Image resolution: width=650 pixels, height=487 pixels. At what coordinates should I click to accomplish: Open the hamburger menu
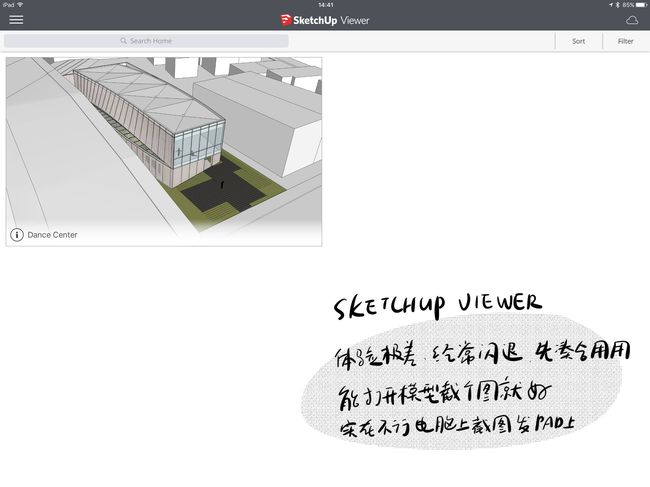(x=16, y=19)
